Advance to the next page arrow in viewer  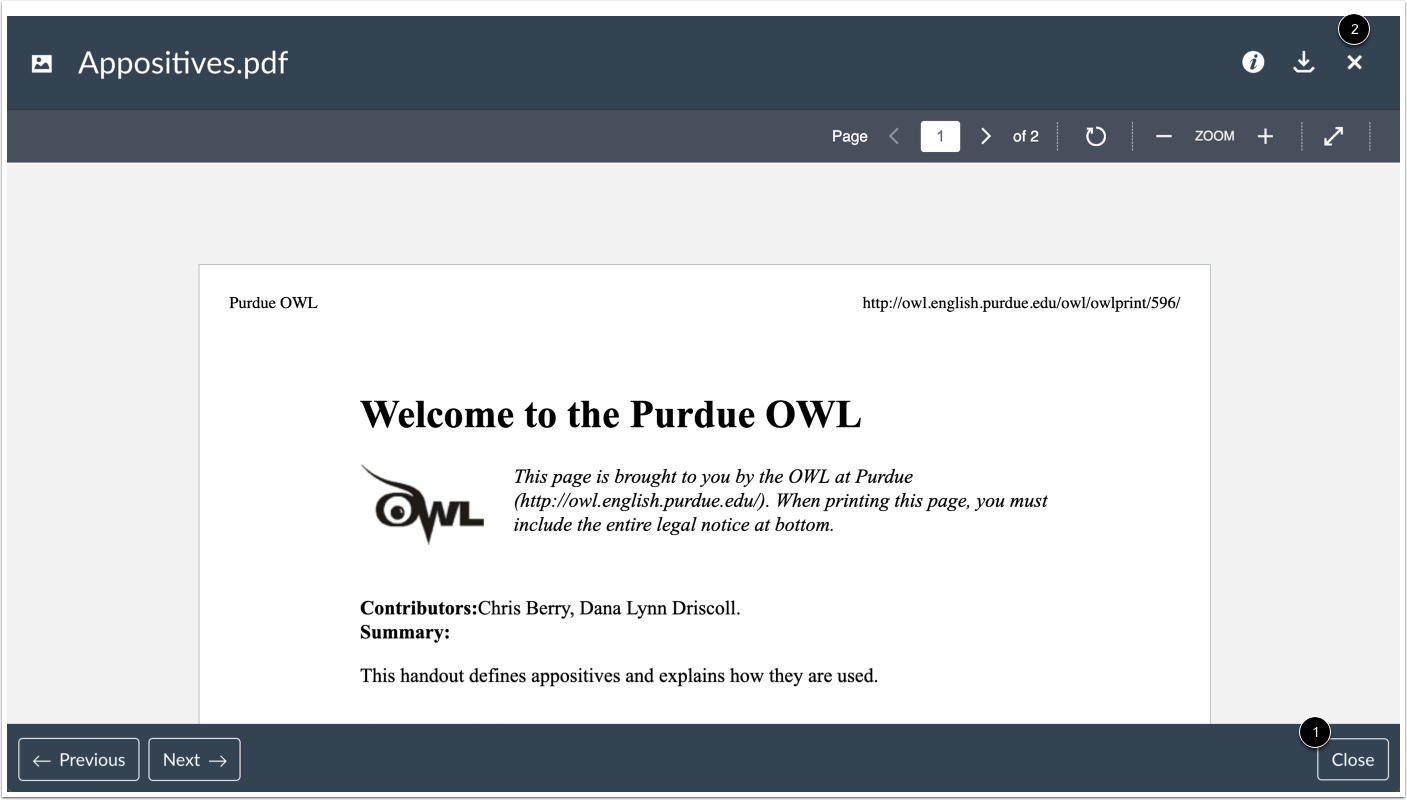pos(986,136)
